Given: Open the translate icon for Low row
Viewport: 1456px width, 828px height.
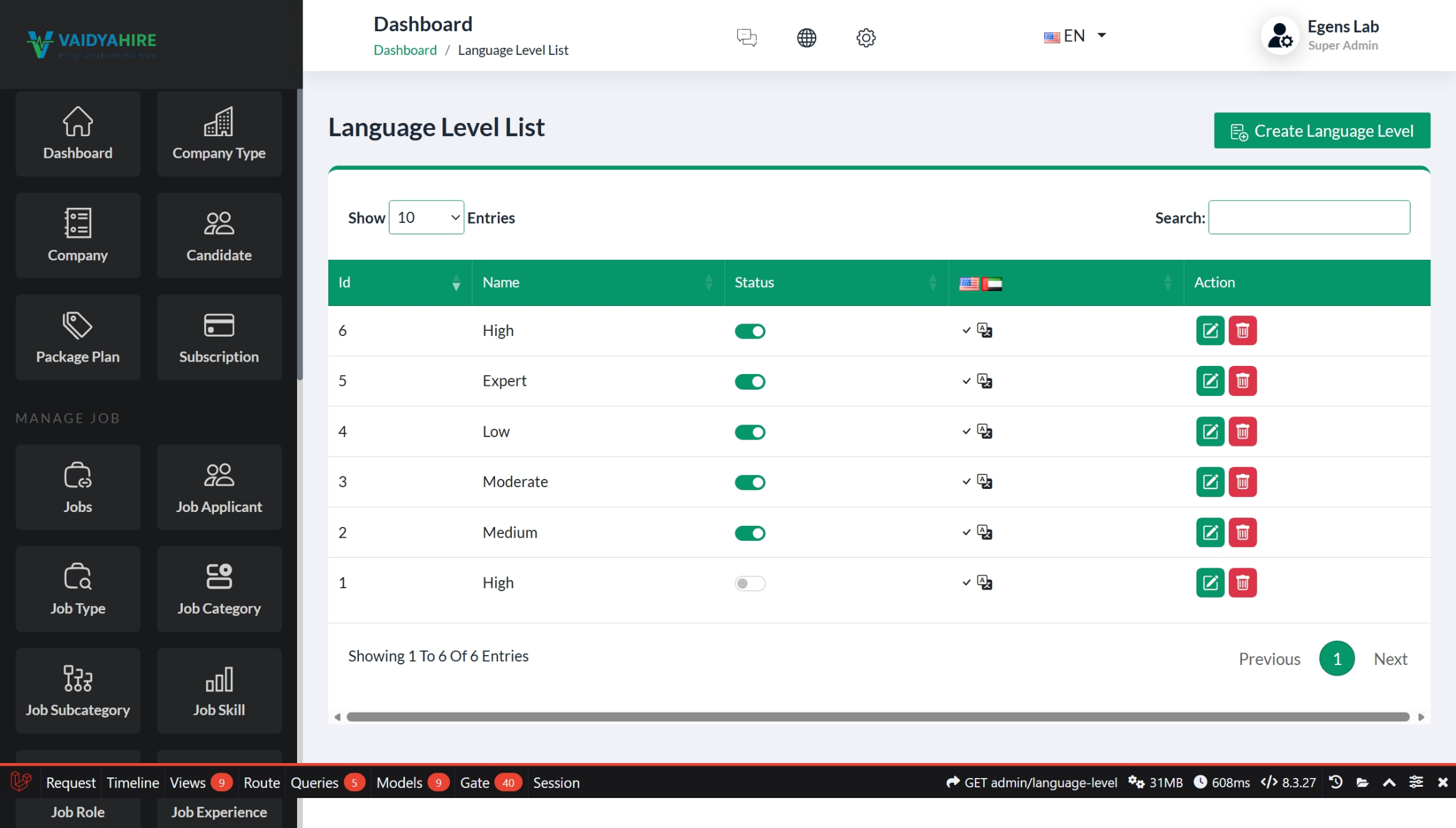Looking at the screenshot, I should 984,431.
